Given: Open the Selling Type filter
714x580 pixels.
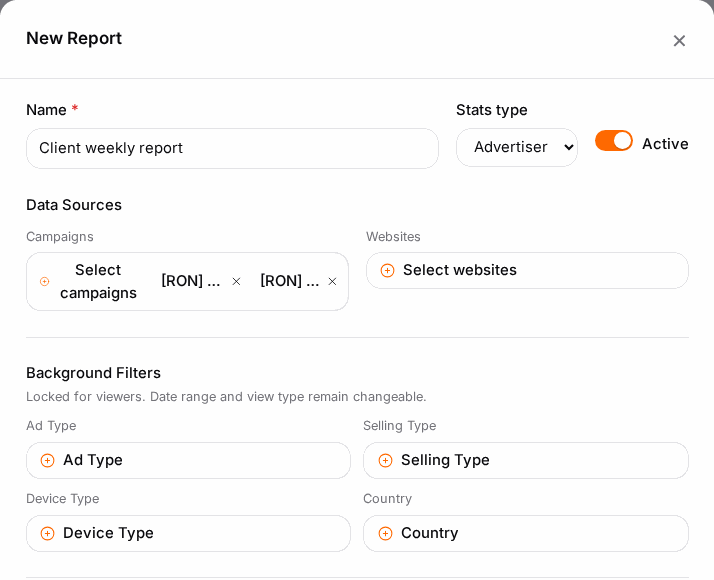Looking at the screenshot, I should 525,460.
